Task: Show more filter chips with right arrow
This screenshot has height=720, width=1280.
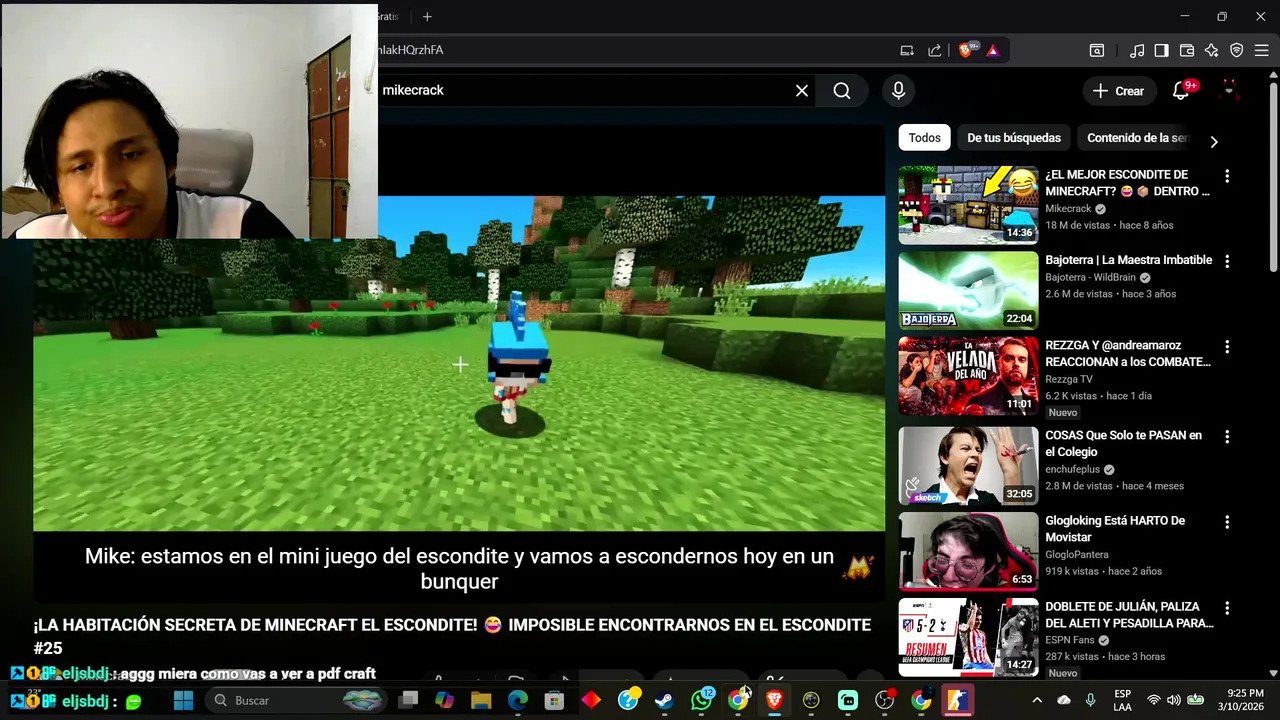Action: (x=1214, y=141)
